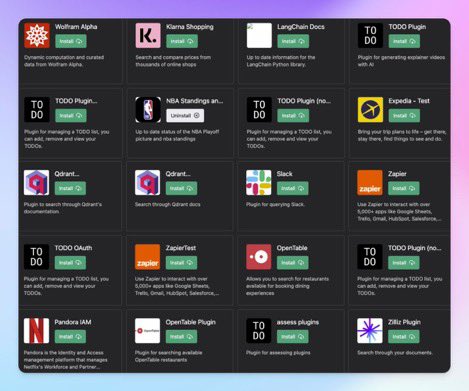469x391 pixels.
Task: Click the orange logo beside the Zapier title
Action: [x=370, y=183]
